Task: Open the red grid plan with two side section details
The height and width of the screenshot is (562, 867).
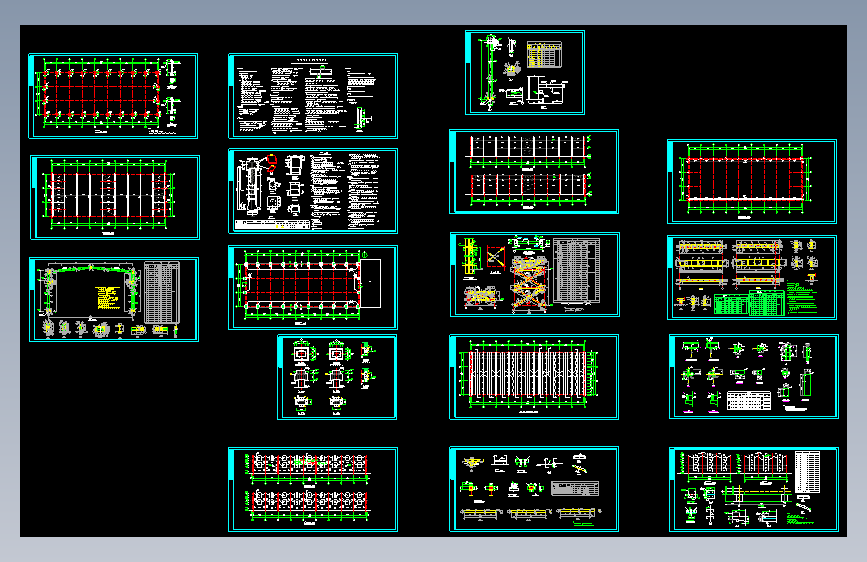Action: (113, 96)
